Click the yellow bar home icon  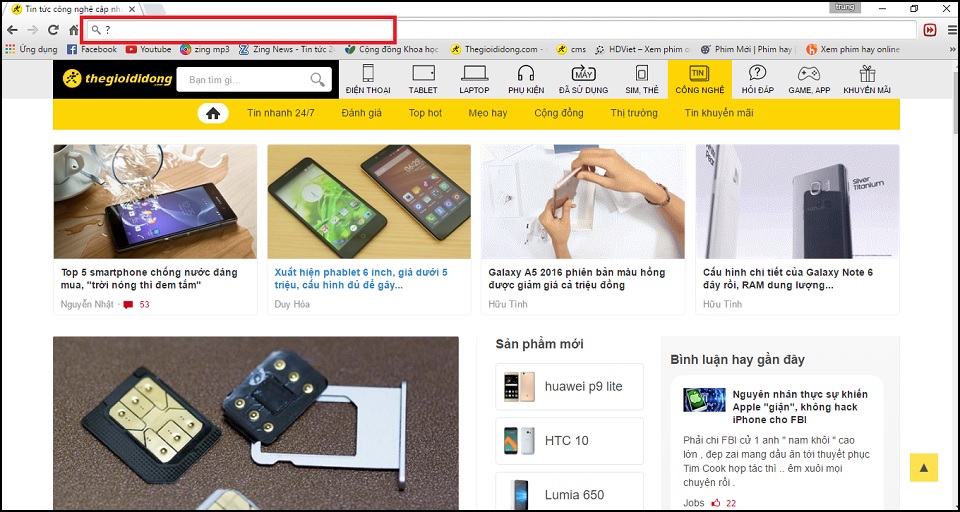[x=213, y=113]
